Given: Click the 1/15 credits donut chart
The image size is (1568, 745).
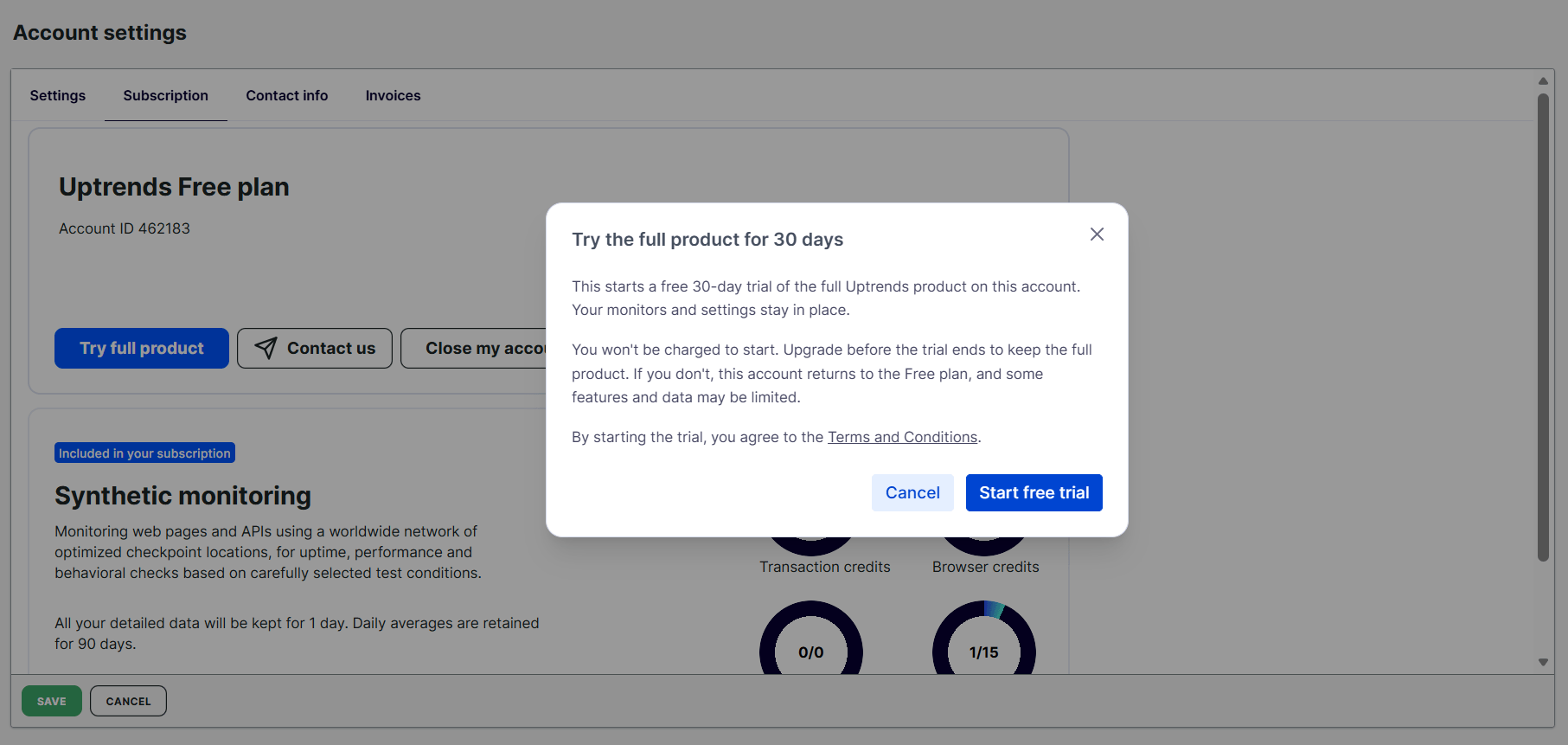Looking at the screenshot, I should click(x=984, y=638).
